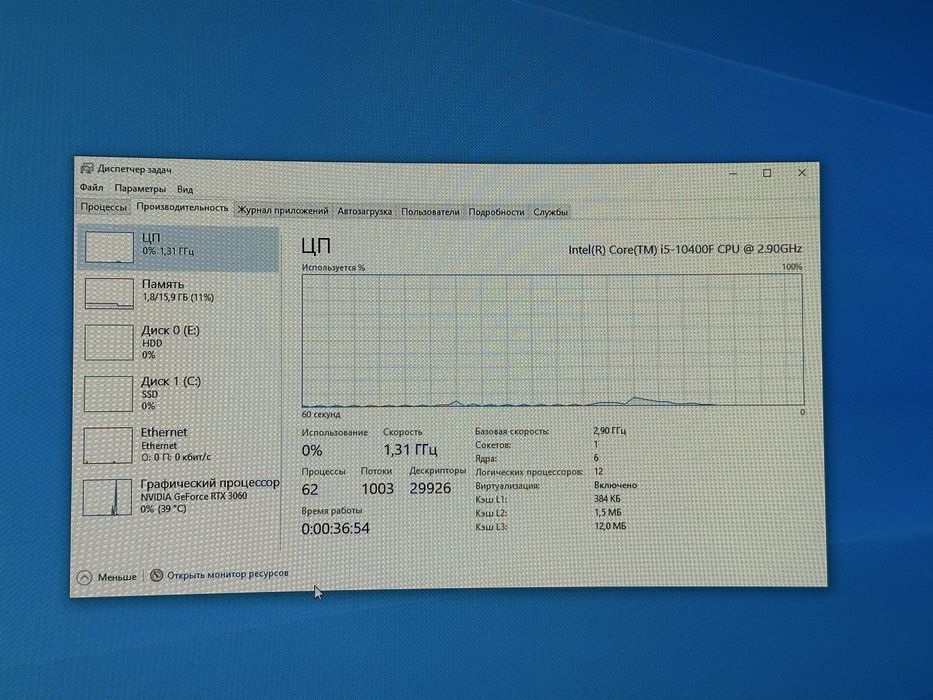Click the Диск 1 (C:) label
The image size is (933, 700).
coord(171,381)
